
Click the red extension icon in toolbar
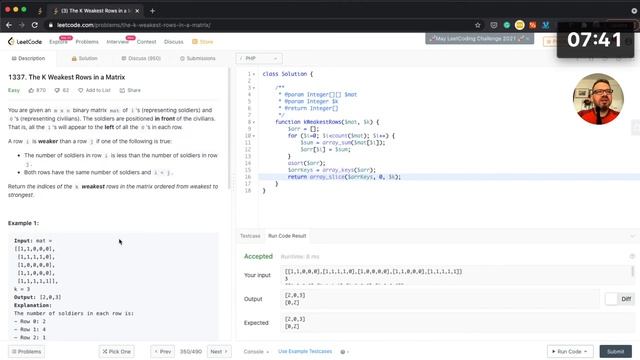(533, 25)
